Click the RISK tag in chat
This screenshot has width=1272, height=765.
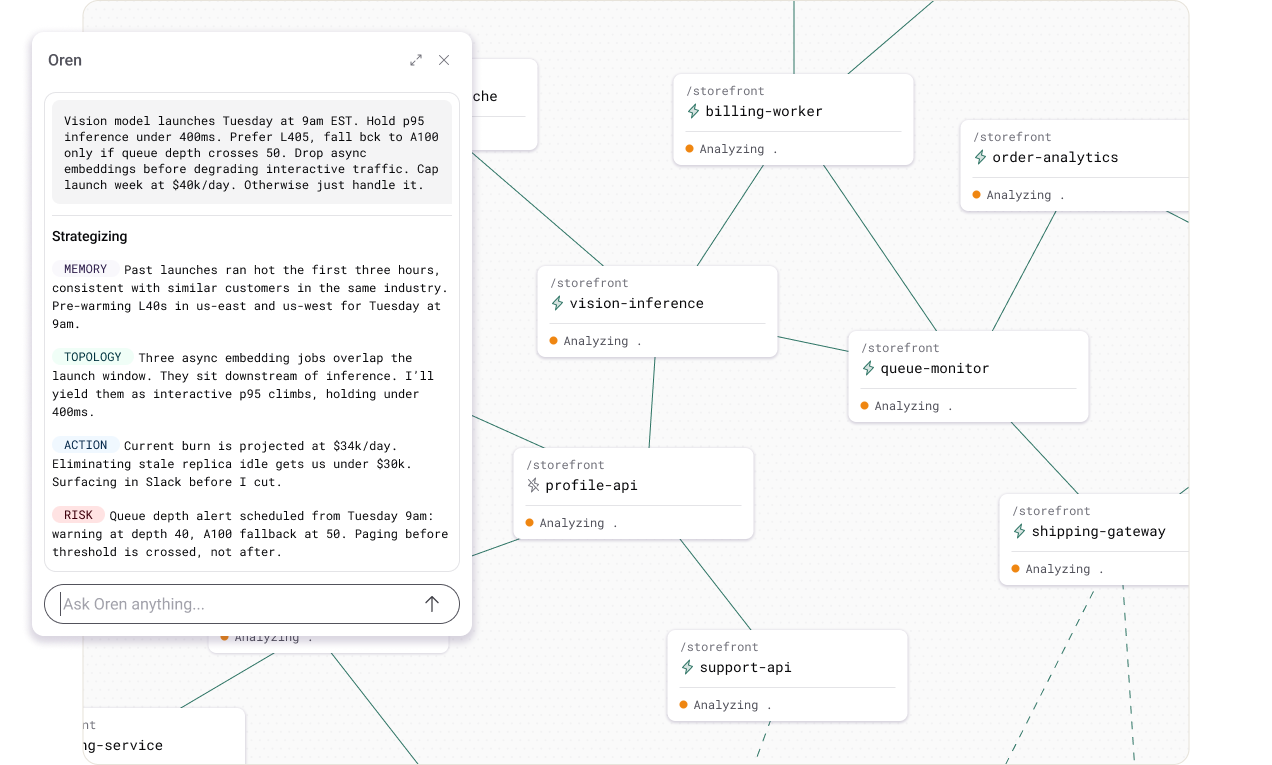click(x=78, y=515)
